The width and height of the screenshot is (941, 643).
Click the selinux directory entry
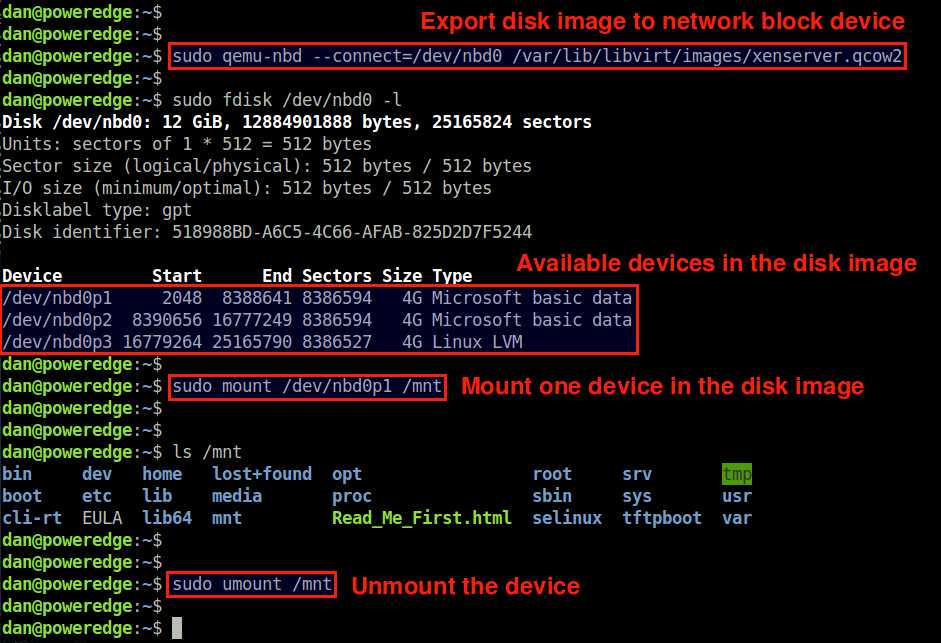[567, 518]
